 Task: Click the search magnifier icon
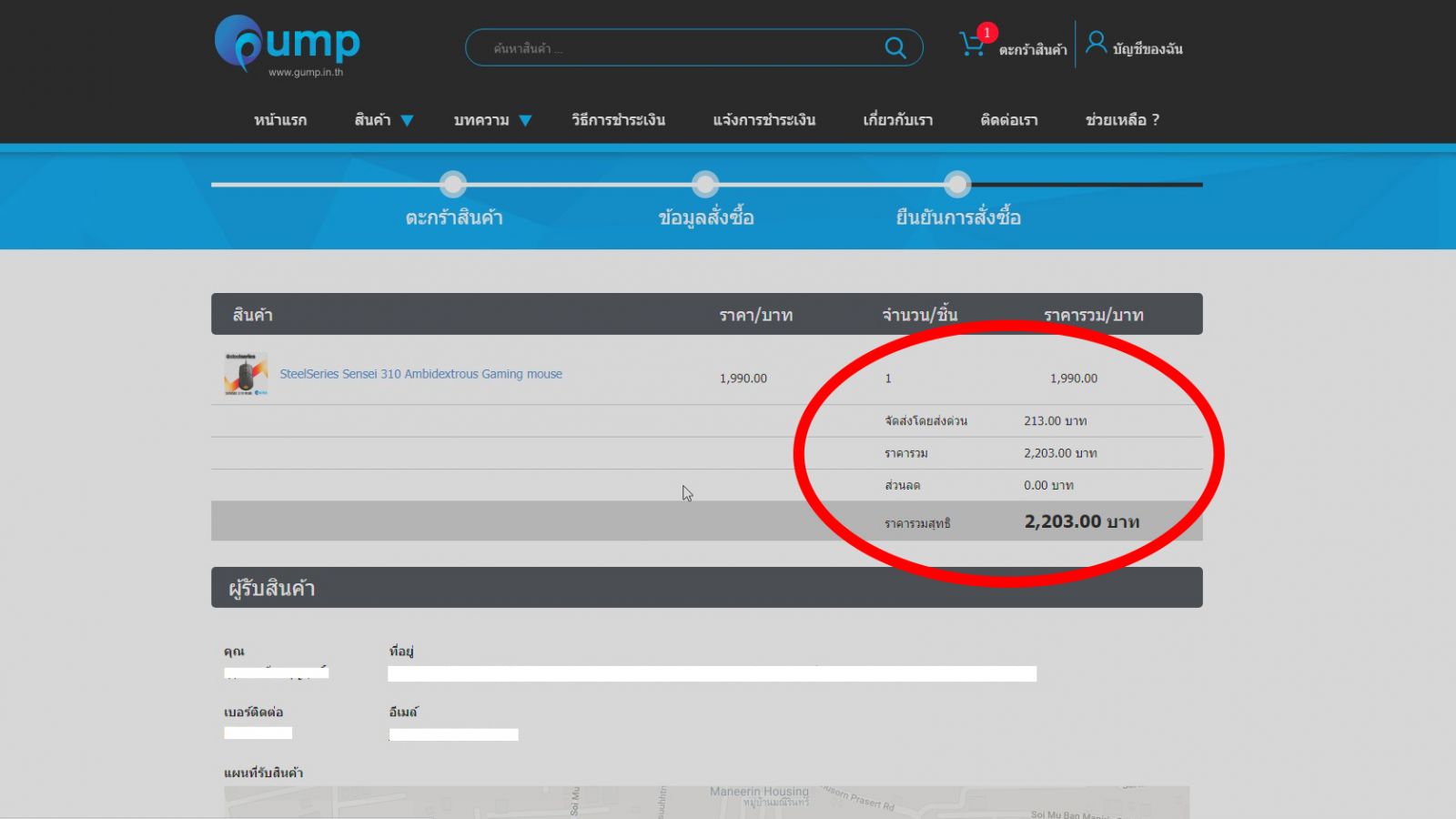click(895, 47)
